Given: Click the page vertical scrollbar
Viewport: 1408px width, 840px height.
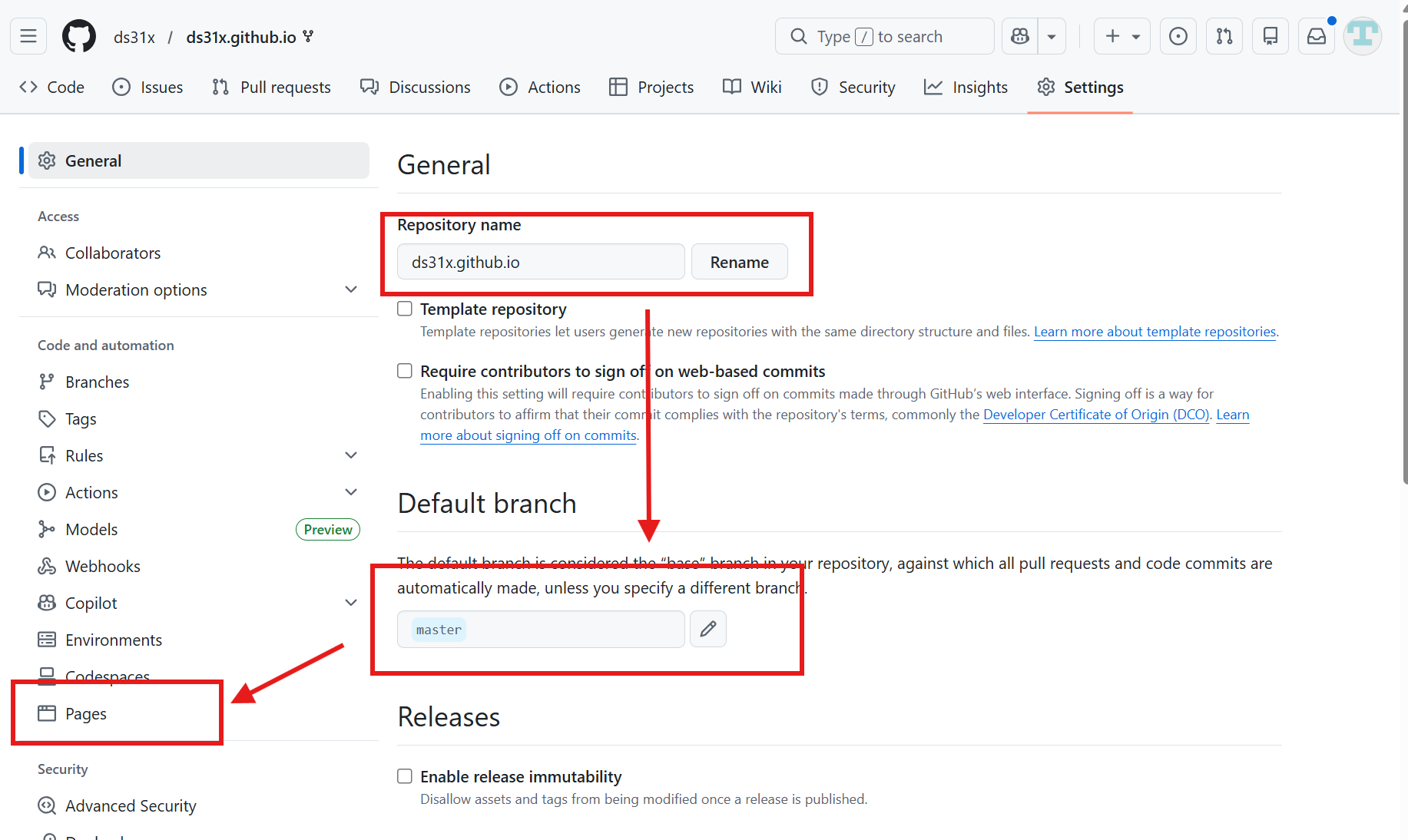Looking at the screenshot, I should 1405,253.
